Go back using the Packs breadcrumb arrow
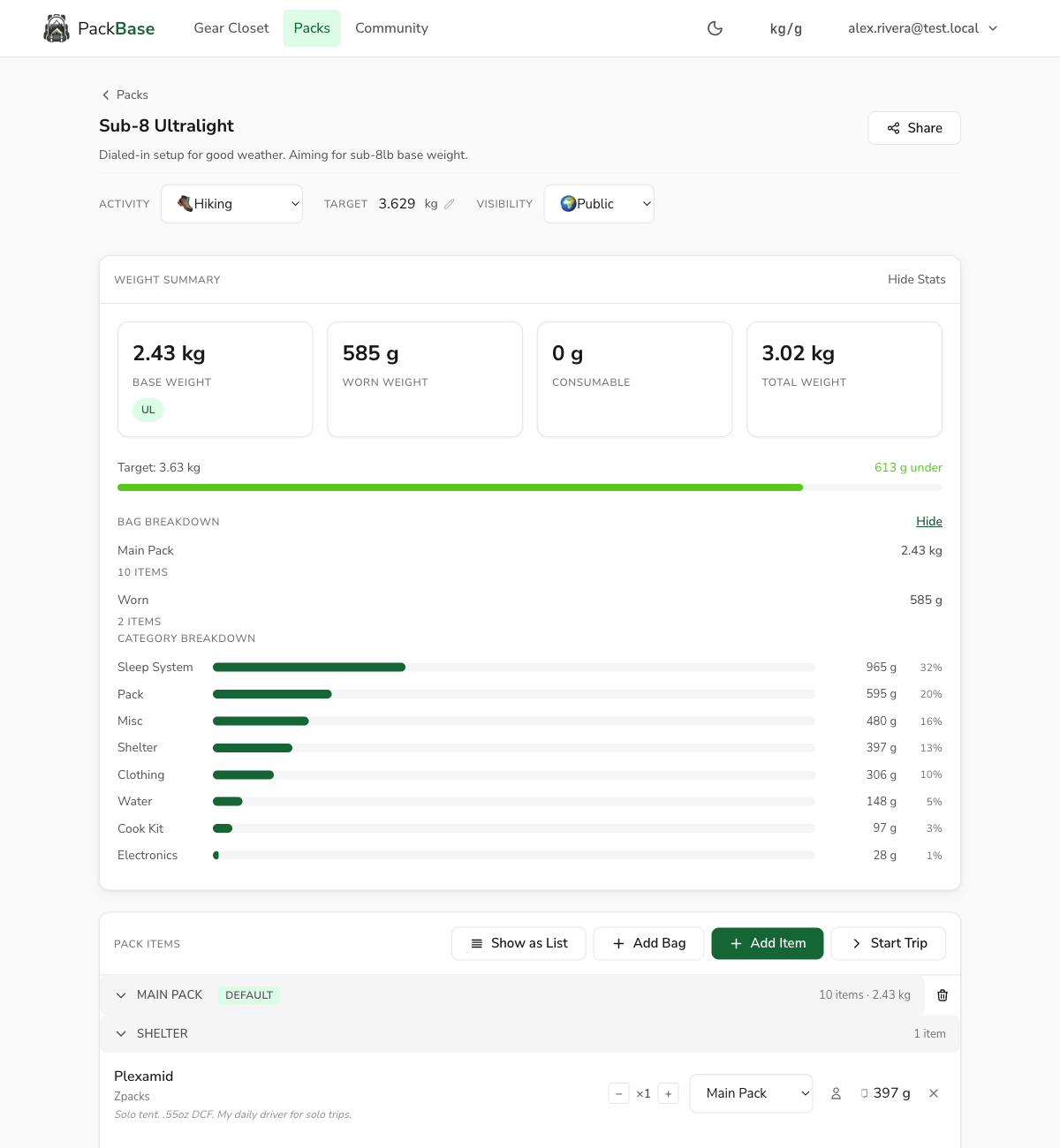 (106, 94)
